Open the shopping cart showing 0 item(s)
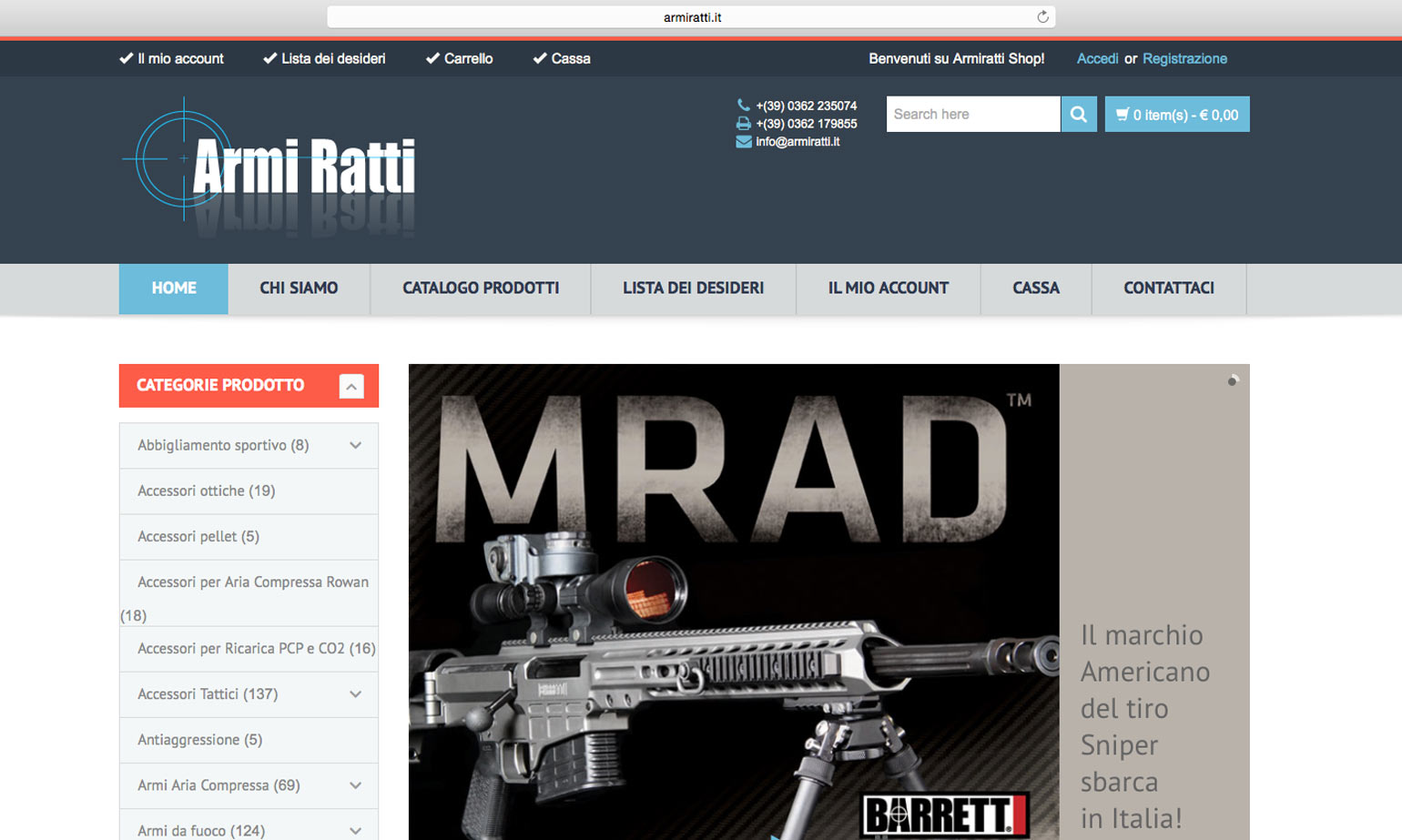The width and height of the screenshot is (1402, 840). [x=1176, y=115]
